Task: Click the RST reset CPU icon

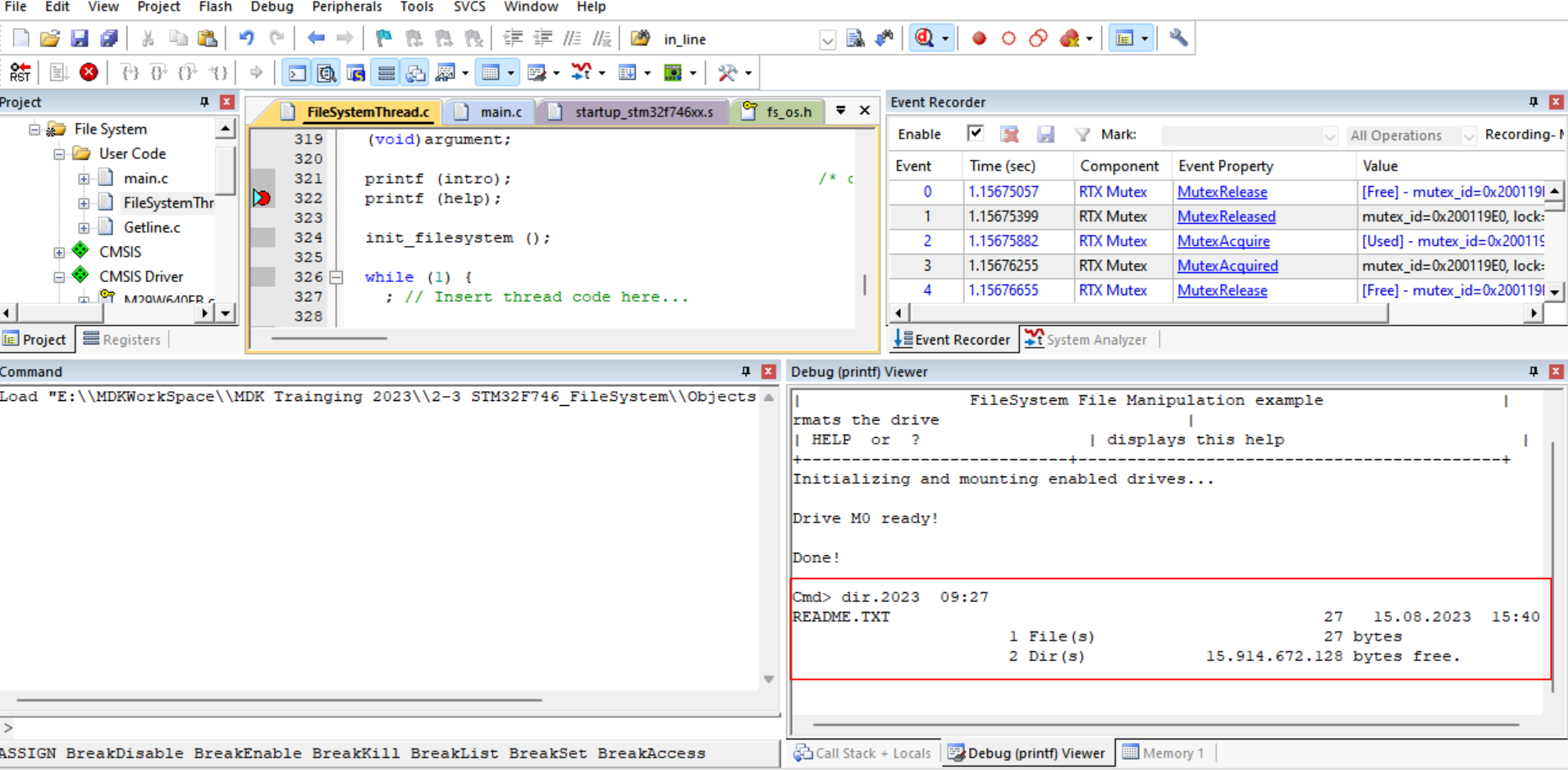Action: tap(20, 73)
